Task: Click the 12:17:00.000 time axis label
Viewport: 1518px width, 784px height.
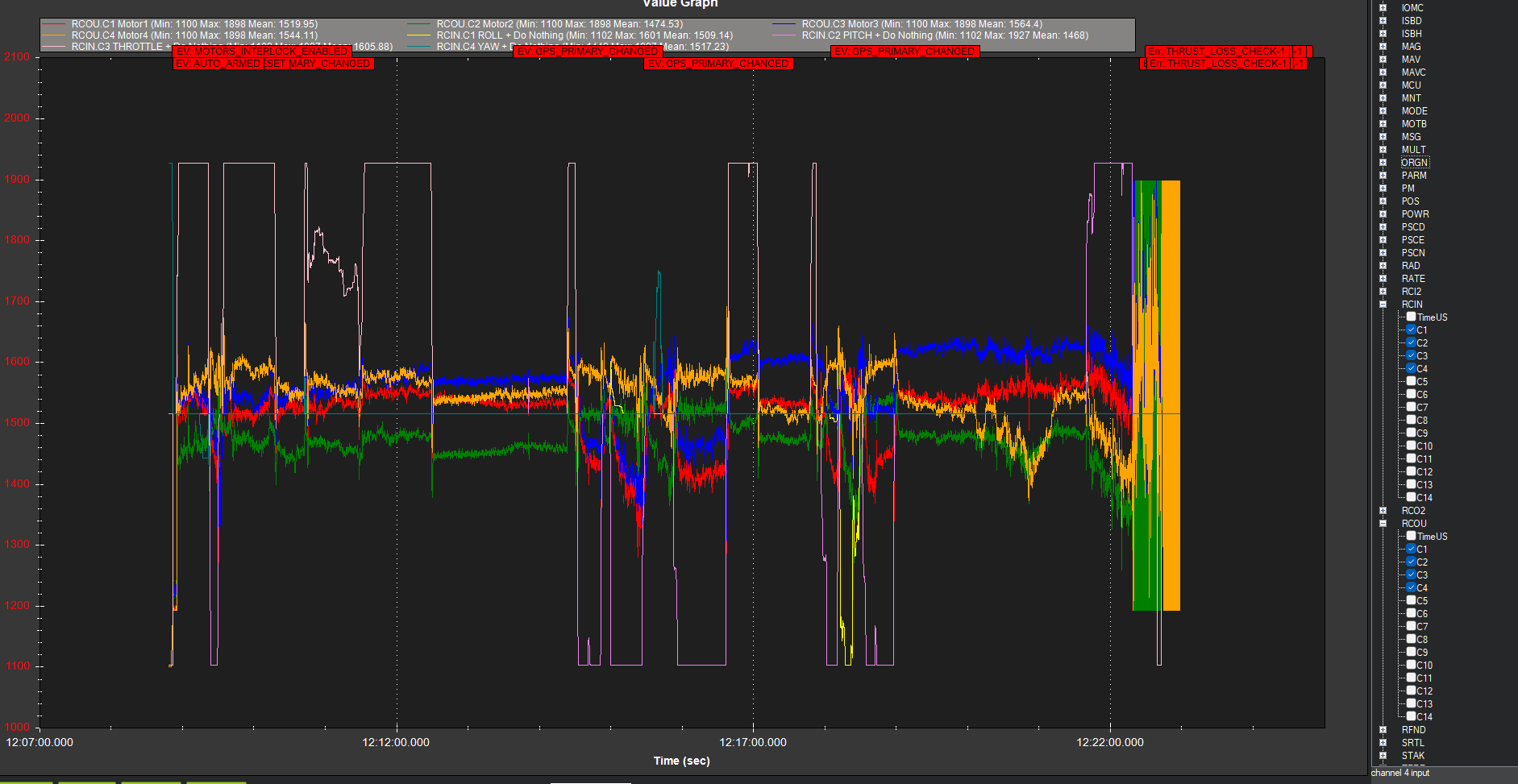Action: [753, 742]
